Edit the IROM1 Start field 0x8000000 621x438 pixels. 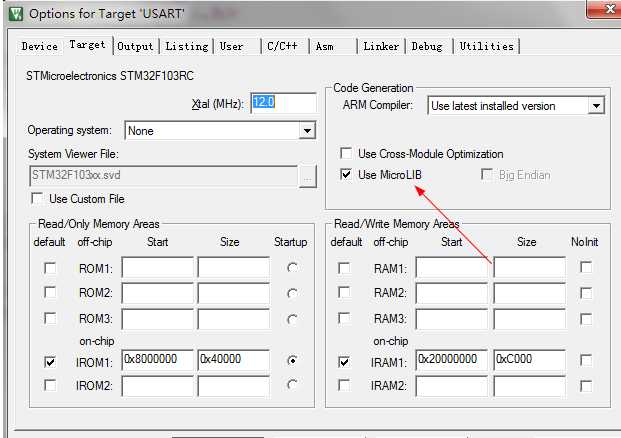[x=157, y=360]
